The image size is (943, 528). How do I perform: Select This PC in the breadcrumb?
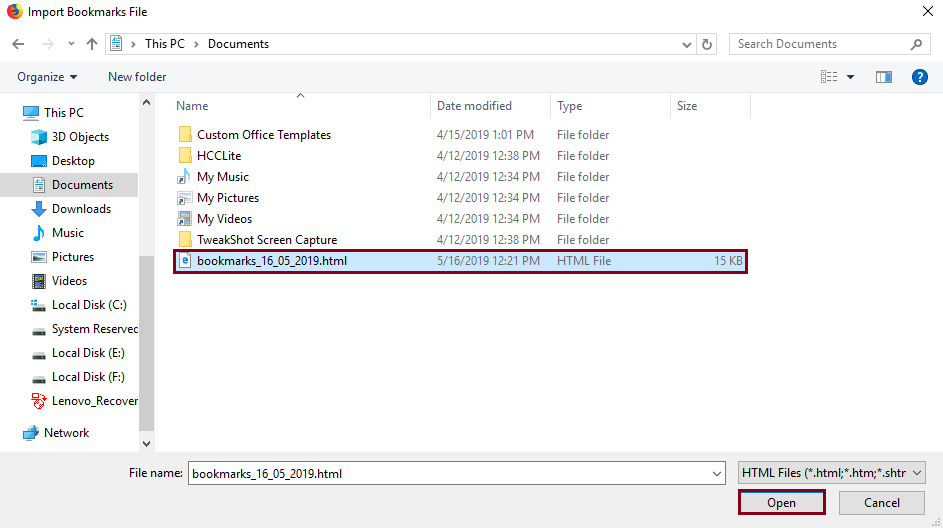click(165, 44)
